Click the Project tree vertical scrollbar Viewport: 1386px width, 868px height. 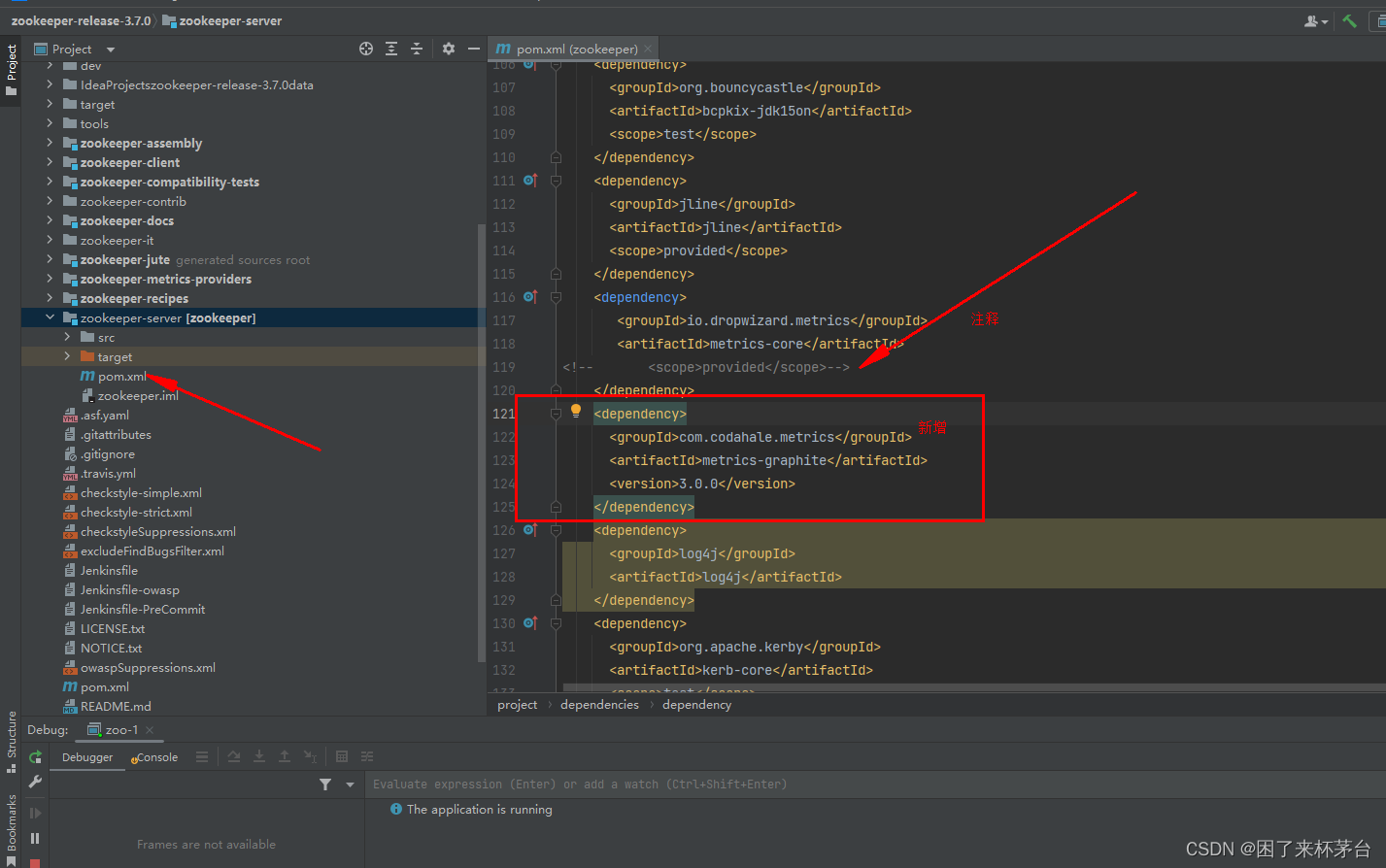pos(482,442)
